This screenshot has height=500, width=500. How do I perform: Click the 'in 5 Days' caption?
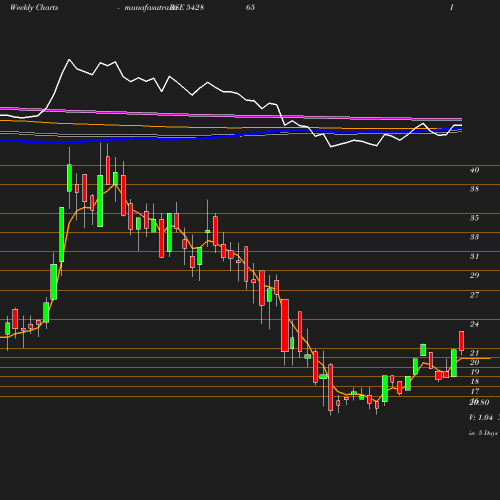click(483, 433)
